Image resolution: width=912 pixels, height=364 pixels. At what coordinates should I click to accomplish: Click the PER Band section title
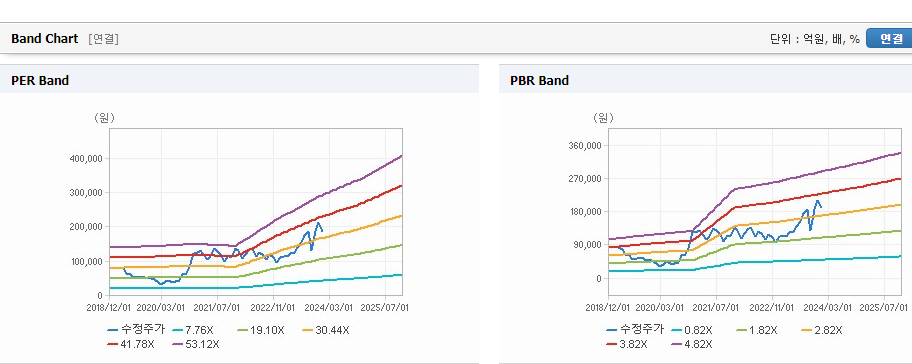pyautogui.click(x=40, y=81)
